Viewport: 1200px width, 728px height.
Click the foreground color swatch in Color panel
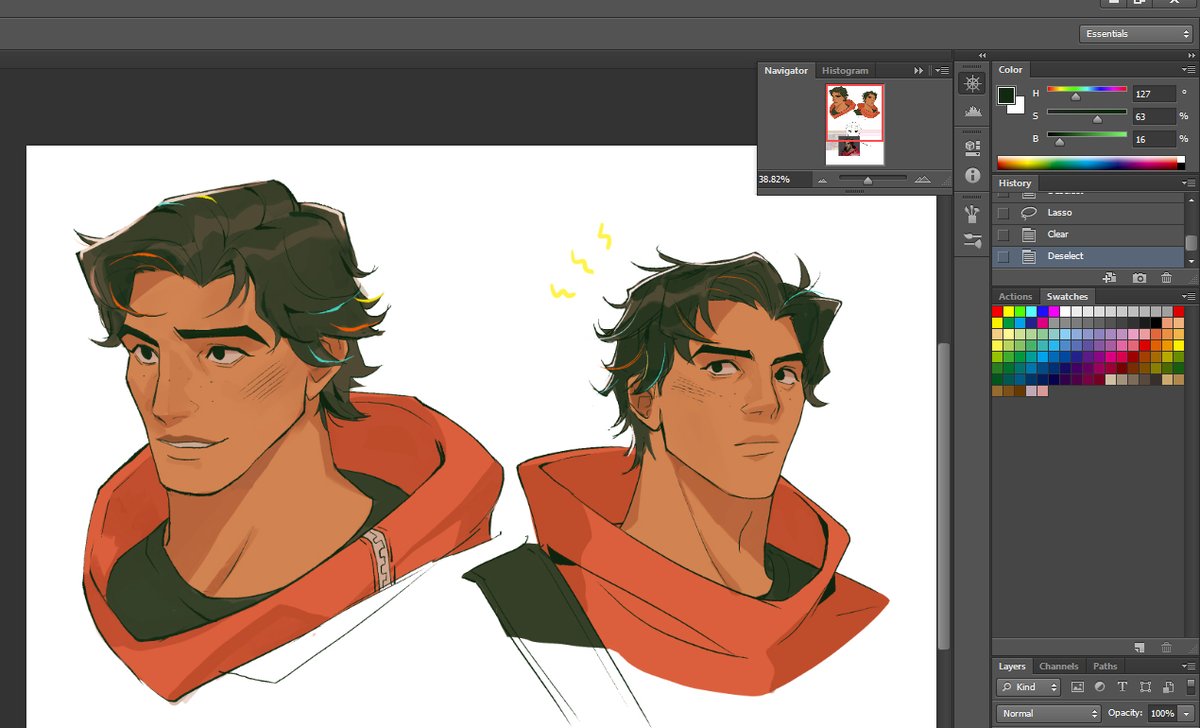click(x=1006, y=95)
